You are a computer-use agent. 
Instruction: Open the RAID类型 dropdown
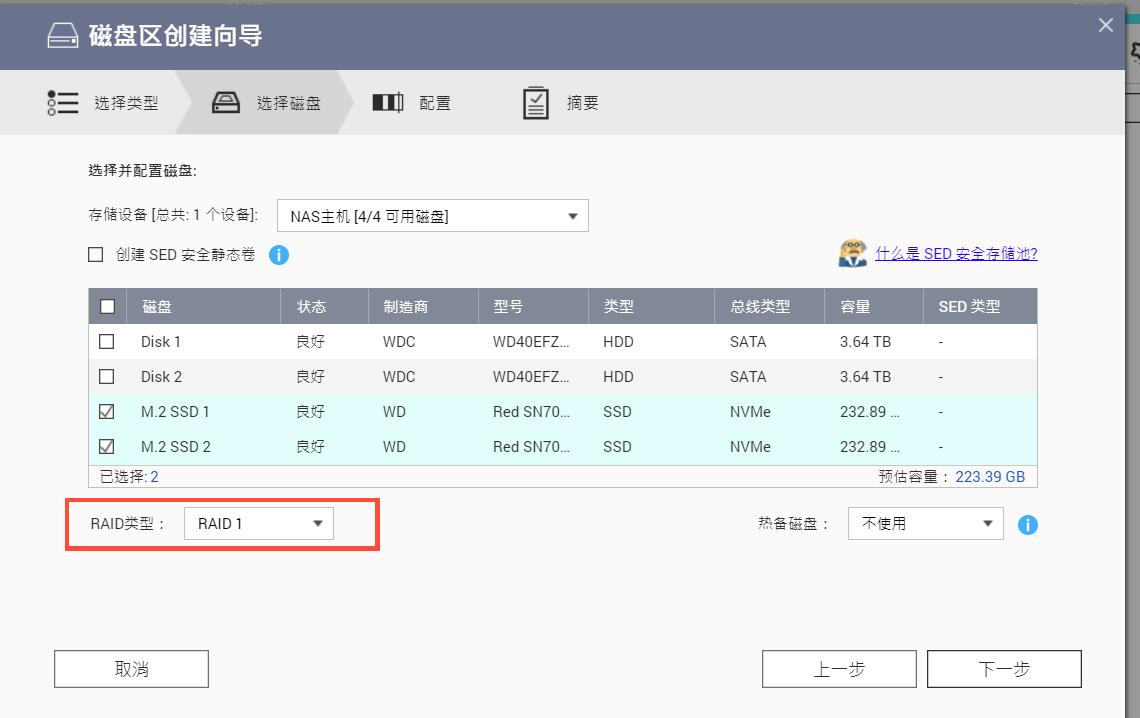click(258, 522)
